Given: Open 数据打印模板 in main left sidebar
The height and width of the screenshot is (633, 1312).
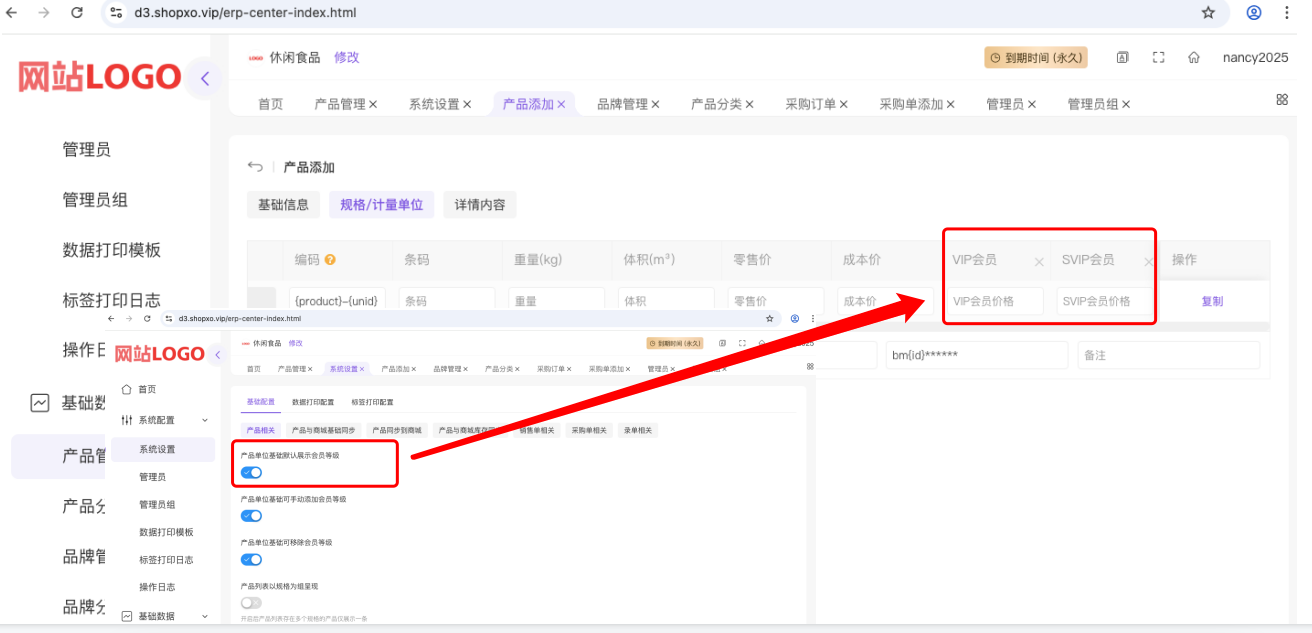Looking at the screenshot, I should tap(111, 250).
